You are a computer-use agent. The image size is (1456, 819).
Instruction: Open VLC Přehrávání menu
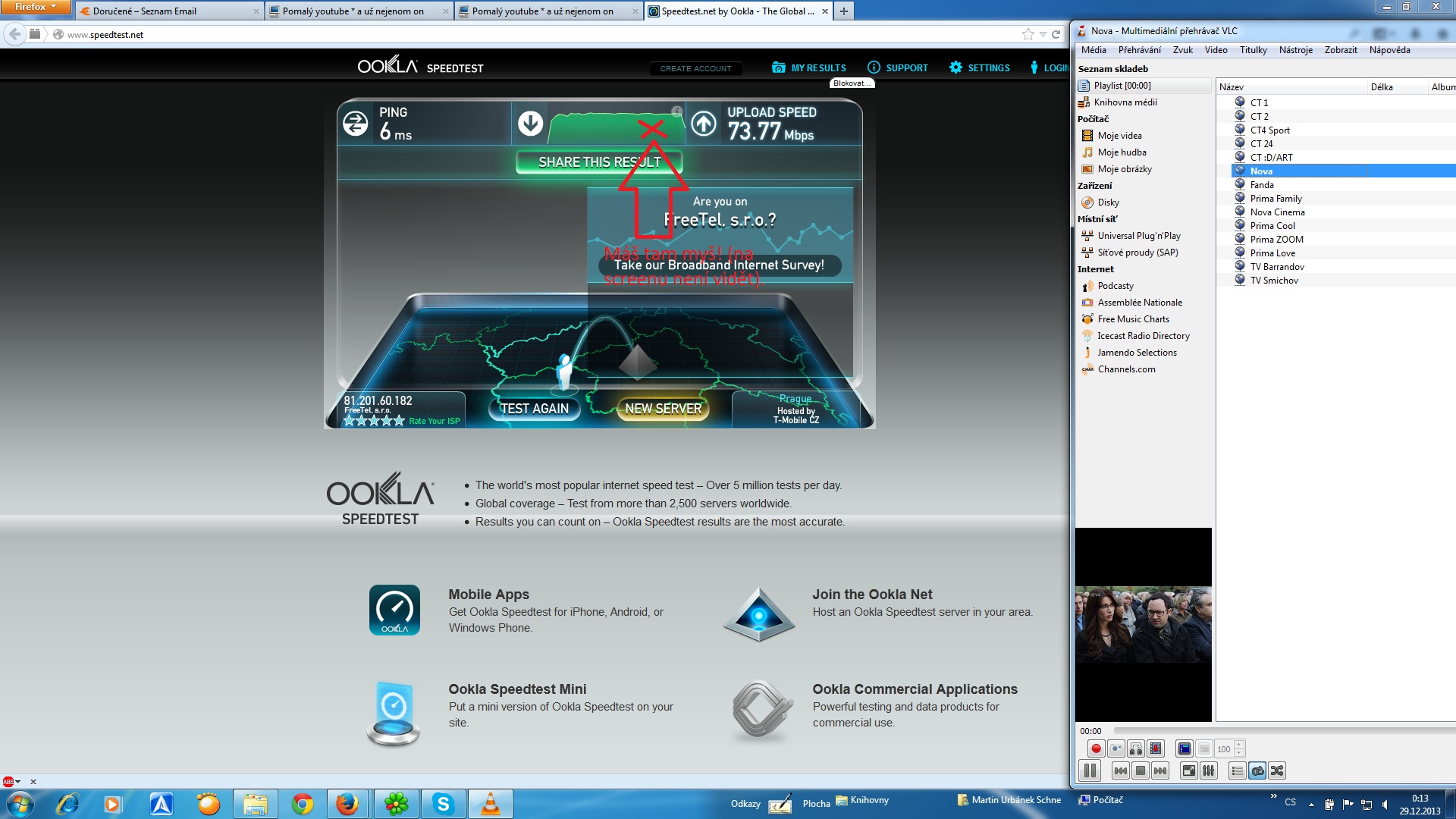pos(1139,50)
